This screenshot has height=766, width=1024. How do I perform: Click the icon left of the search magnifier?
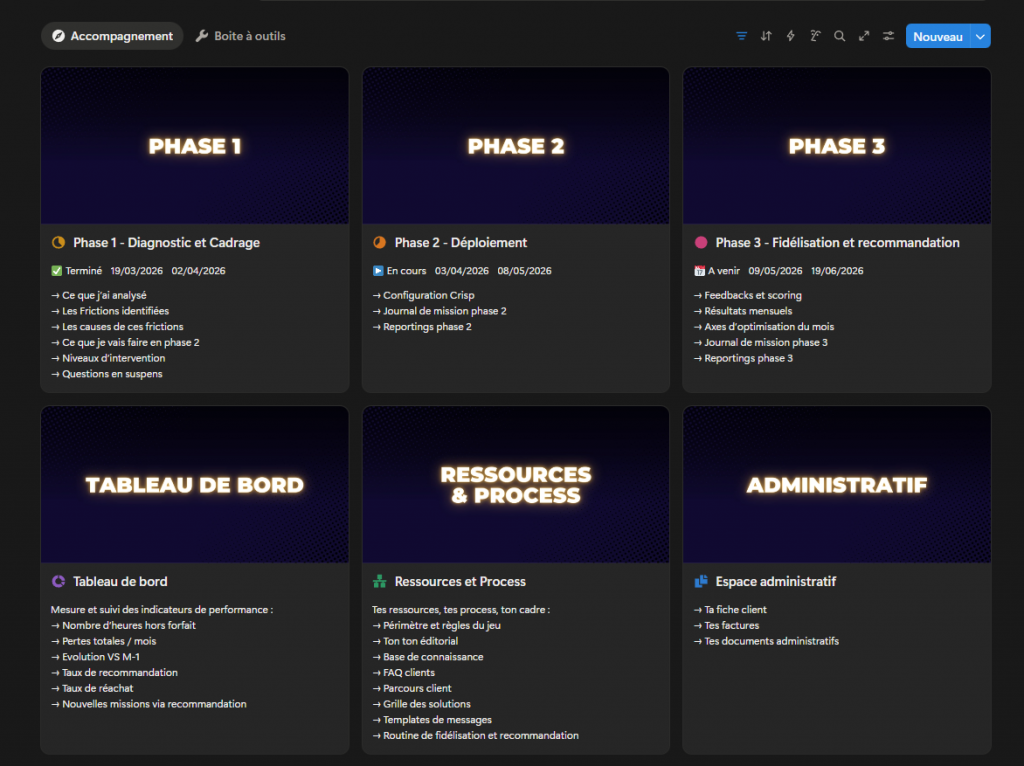pyautogui.click(x=815, y=36)
